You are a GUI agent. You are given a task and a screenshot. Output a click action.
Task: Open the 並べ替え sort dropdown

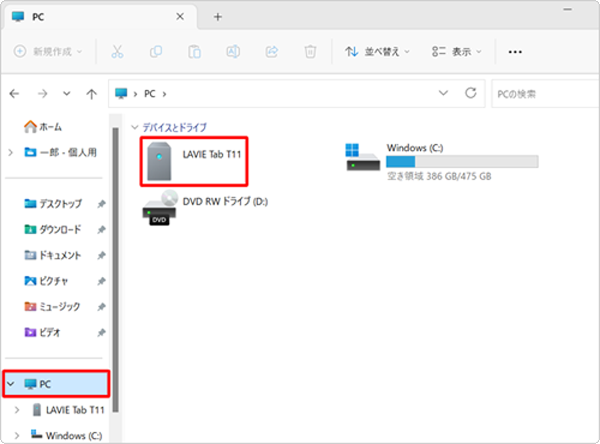pos(377,51)
